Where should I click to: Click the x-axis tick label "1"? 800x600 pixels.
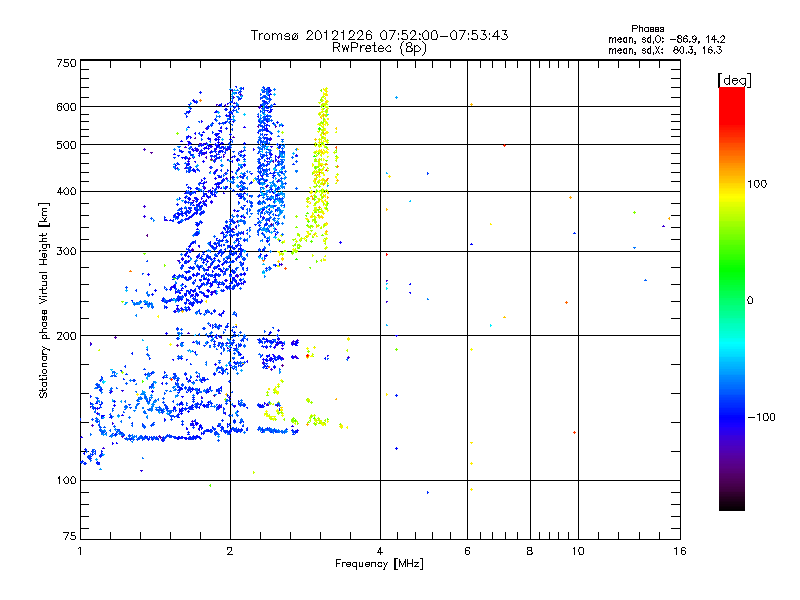click(80, 551)
